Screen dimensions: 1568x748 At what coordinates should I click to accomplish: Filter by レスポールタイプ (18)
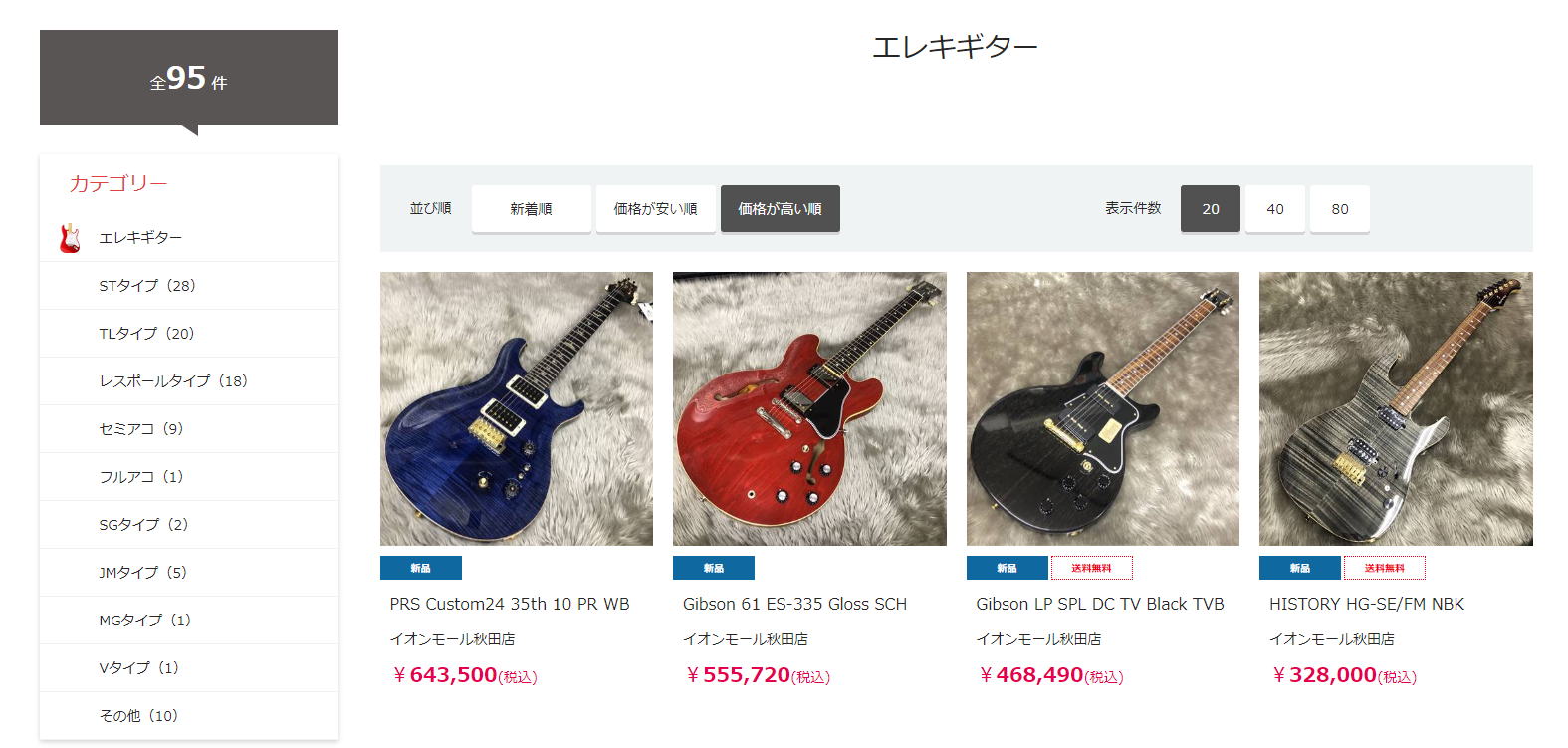[x=189, y=381]
